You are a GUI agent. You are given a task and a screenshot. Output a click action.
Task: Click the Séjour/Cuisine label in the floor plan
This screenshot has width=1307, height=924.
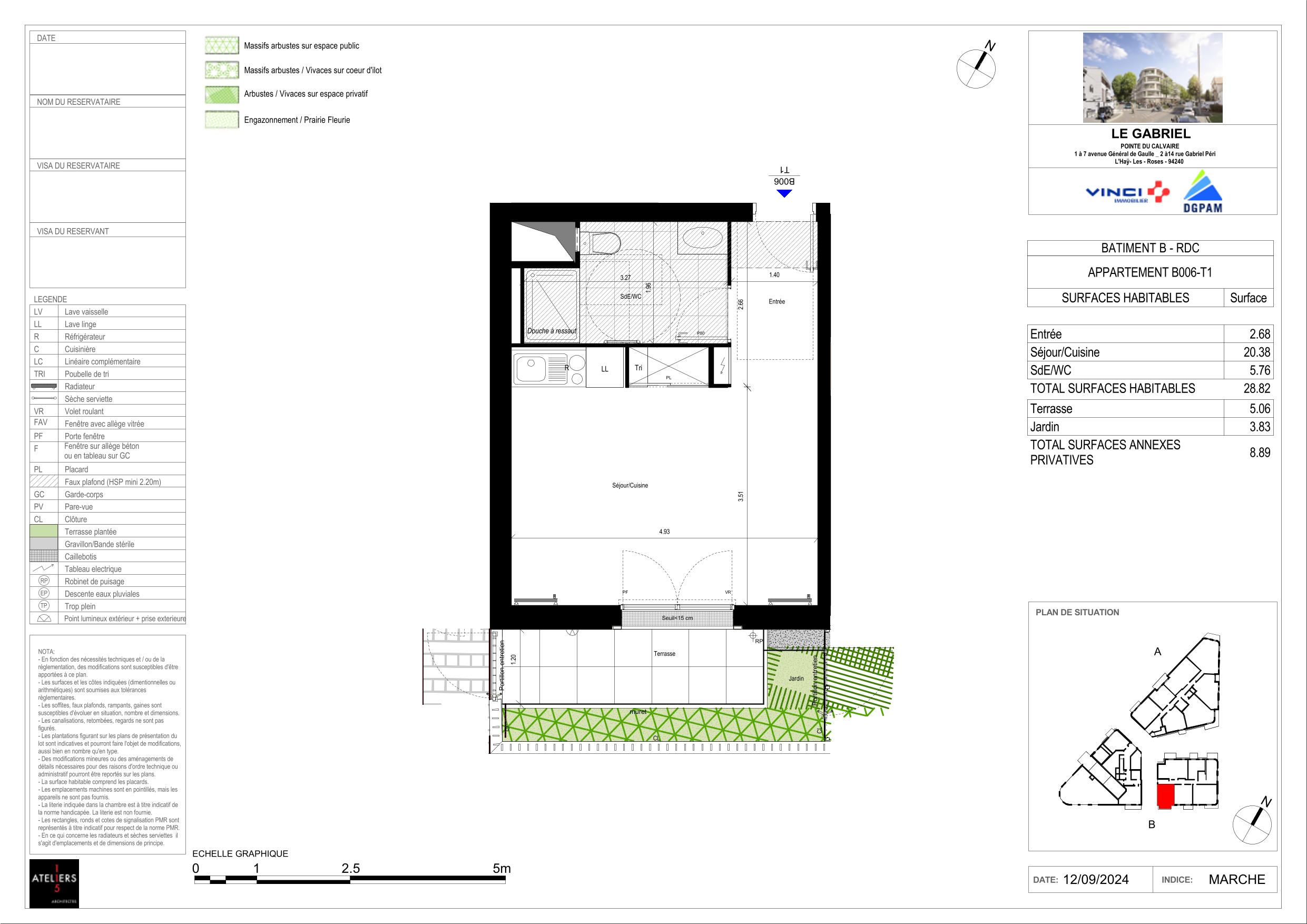(x=630, y=485)
